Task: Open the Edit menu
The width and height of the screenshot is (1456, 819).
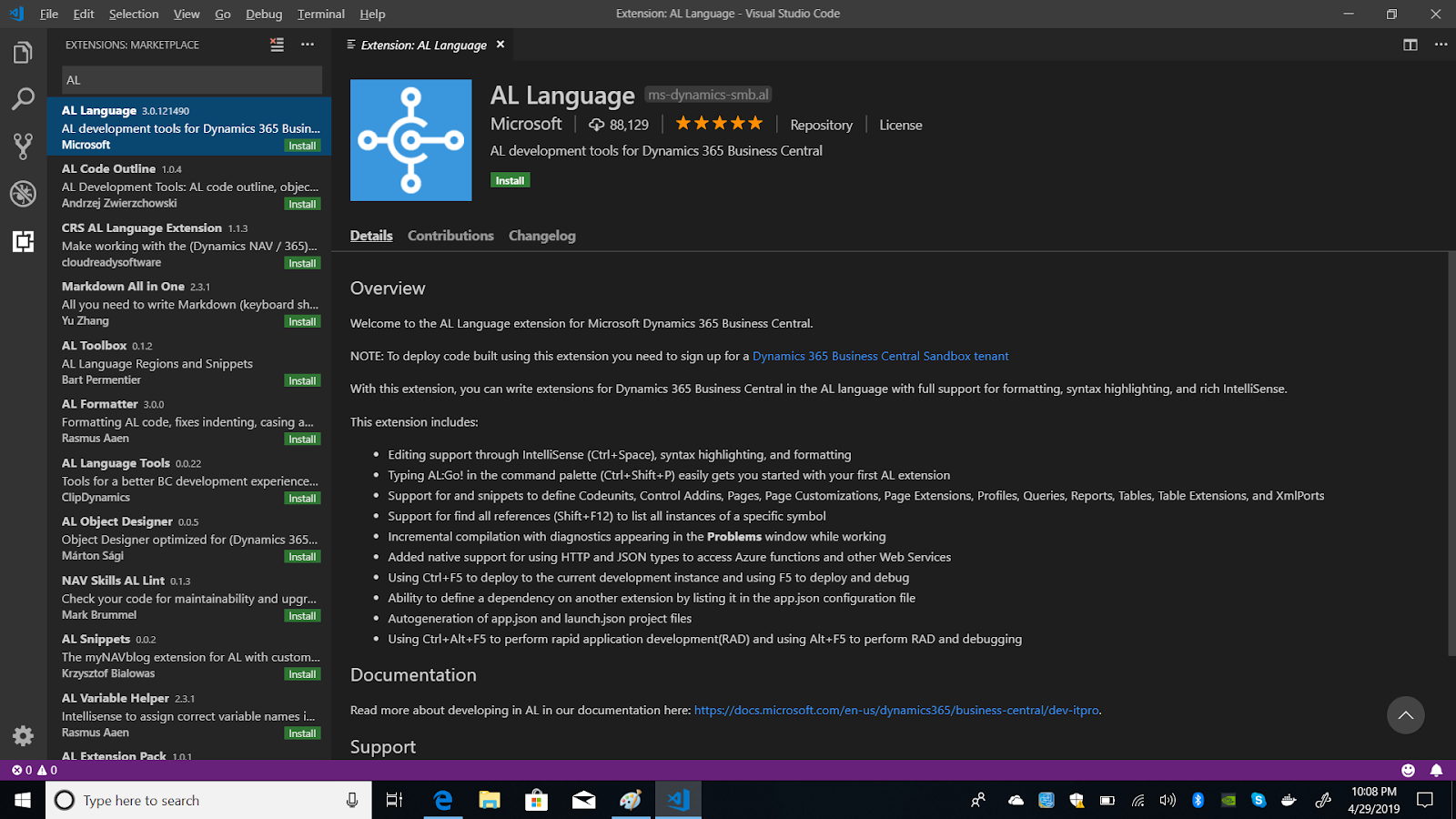Action: pyautogui.click(x=84, y=14)
